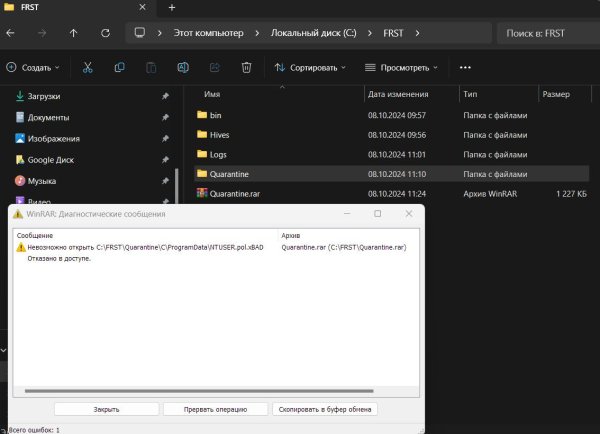Open new tab with plus button
The height and width of the screenshot is (434, 600).
171,7
